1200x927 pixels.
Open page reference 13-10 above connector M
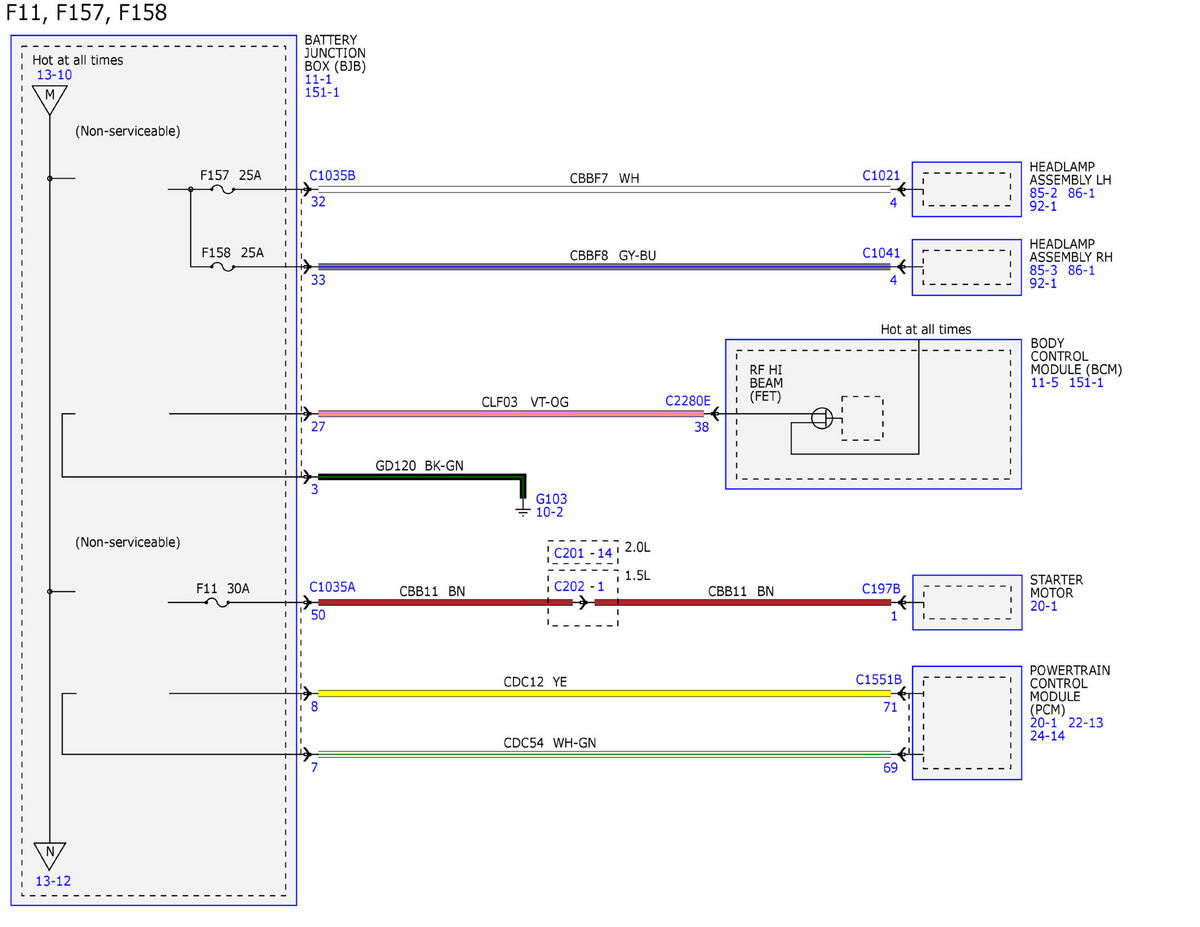click(x=54, y=75)
